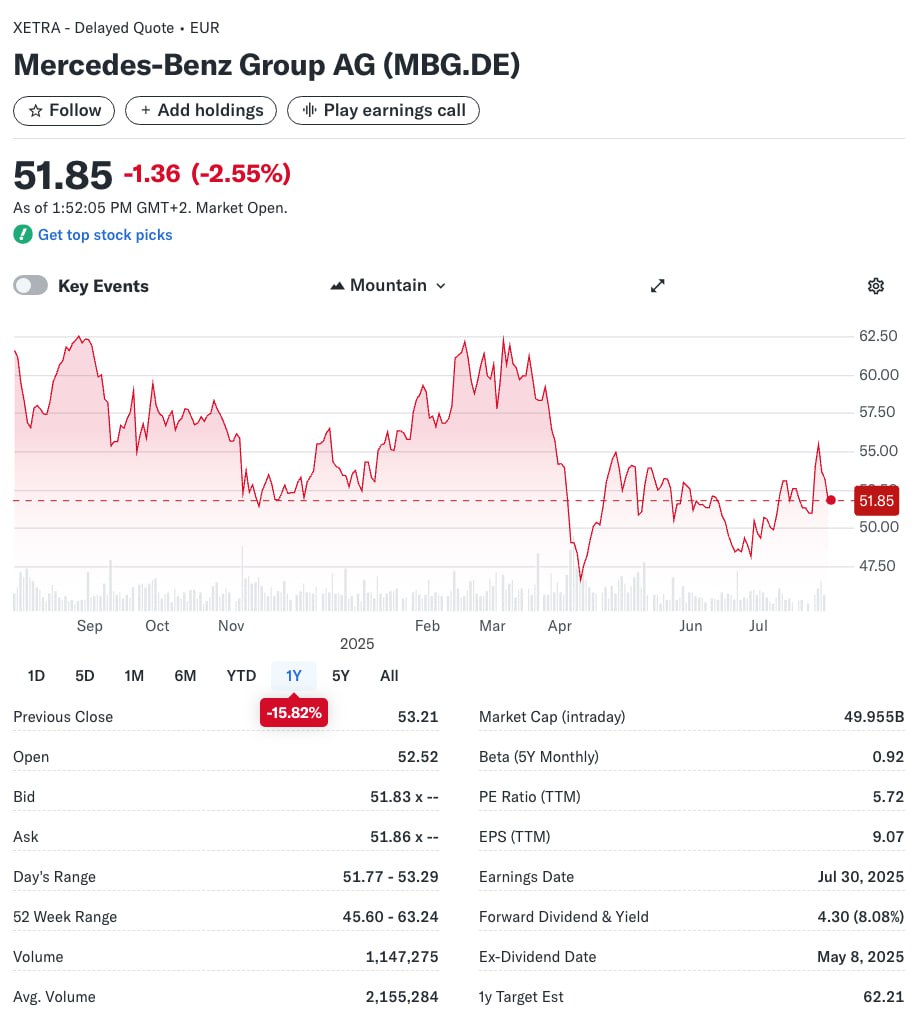Viewport: 923px width, 1027px height.
Task: Click the PE Ratio (TTM) label
Action: [530, 796]
